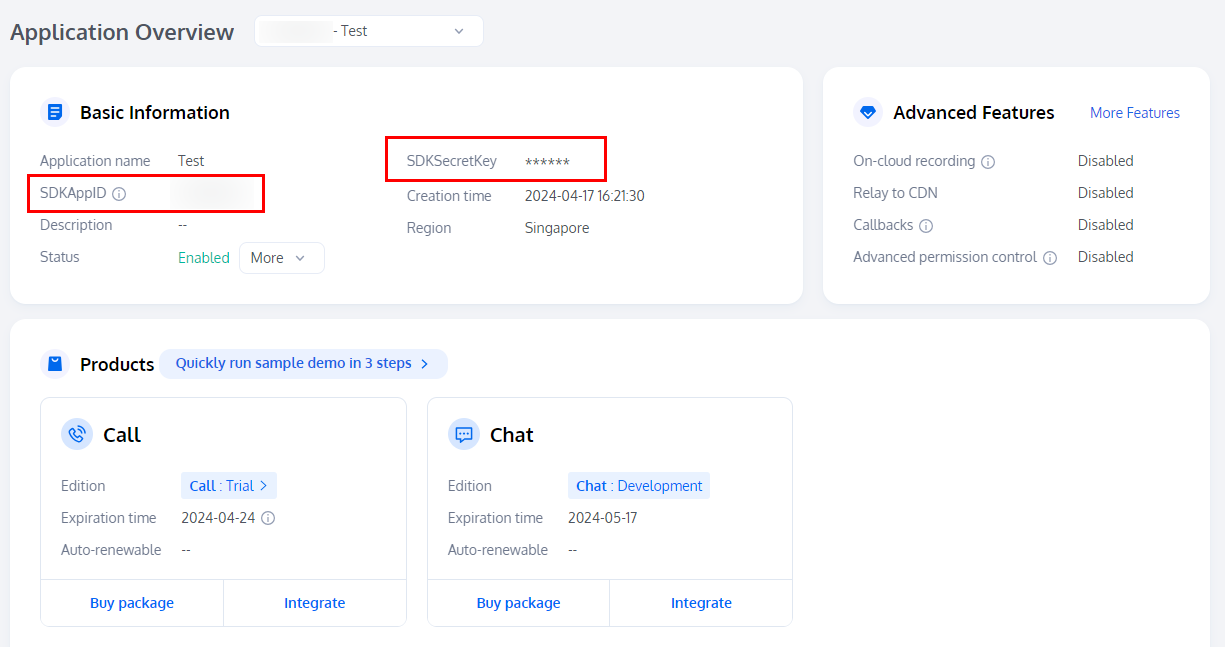Viewport: 1225px width, 647px height.
Task: Click the Products shopping bag icon
Action: [x=55, y=364]
